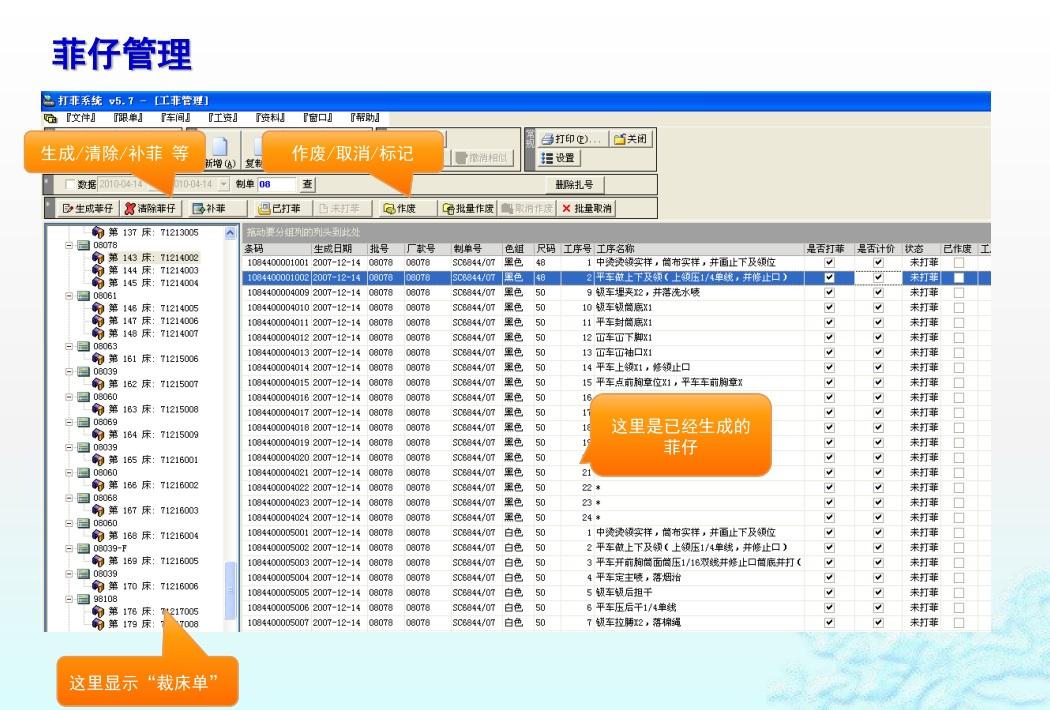Collapse the 98108 tree node

[x=68, y=599]
